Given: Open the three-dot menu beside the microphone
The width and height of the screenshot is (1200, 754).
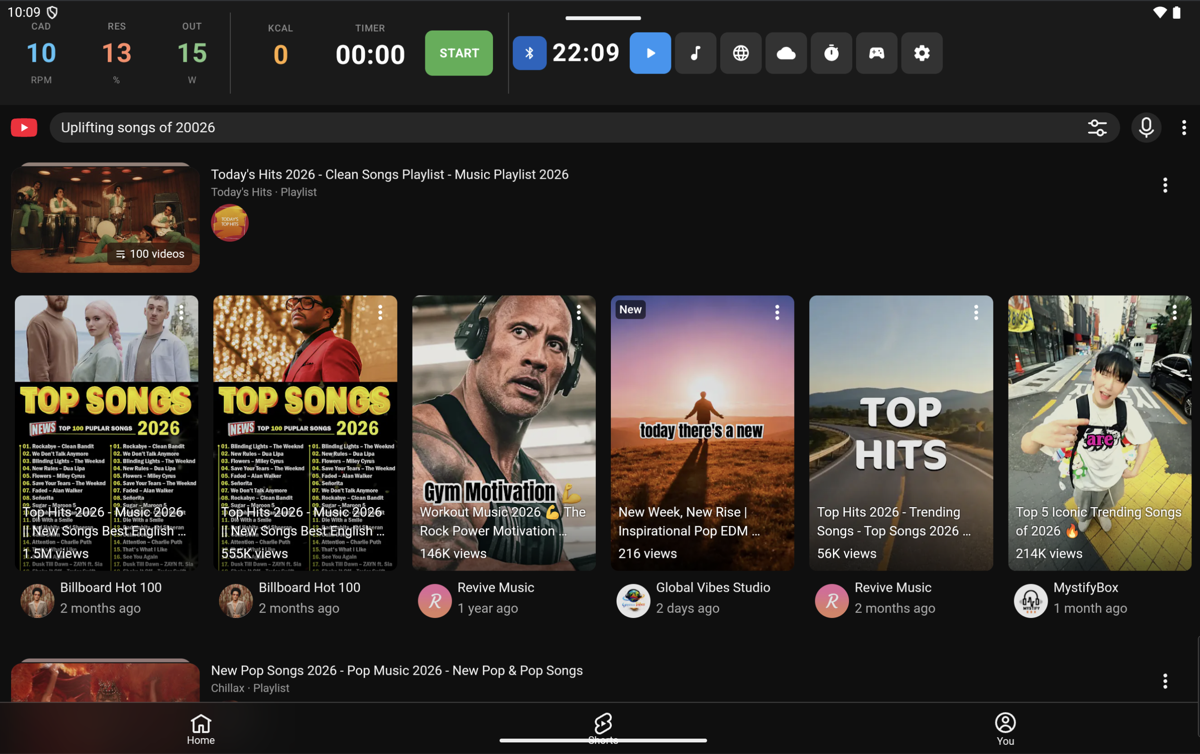Looking at the screenshot, I should tap(1184, 127).
